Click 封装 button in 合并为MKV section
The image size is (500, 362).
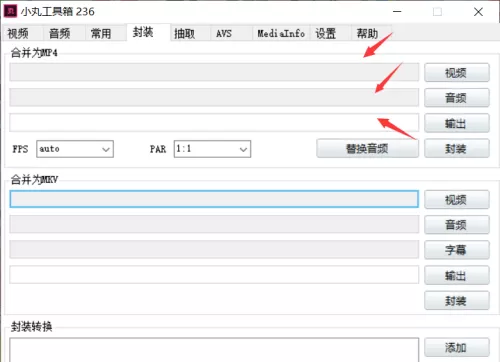coord(457,301)
